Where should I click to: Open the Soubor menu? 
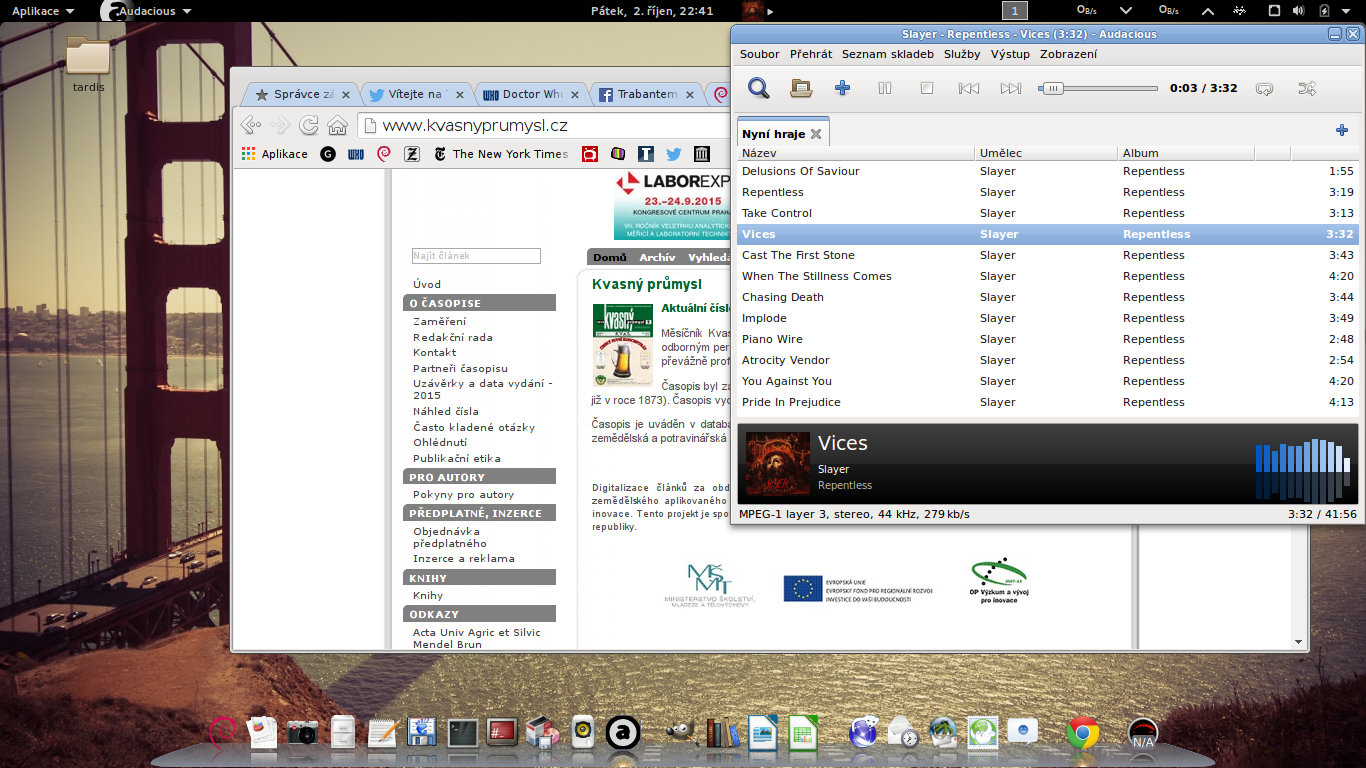pos(760,54)
